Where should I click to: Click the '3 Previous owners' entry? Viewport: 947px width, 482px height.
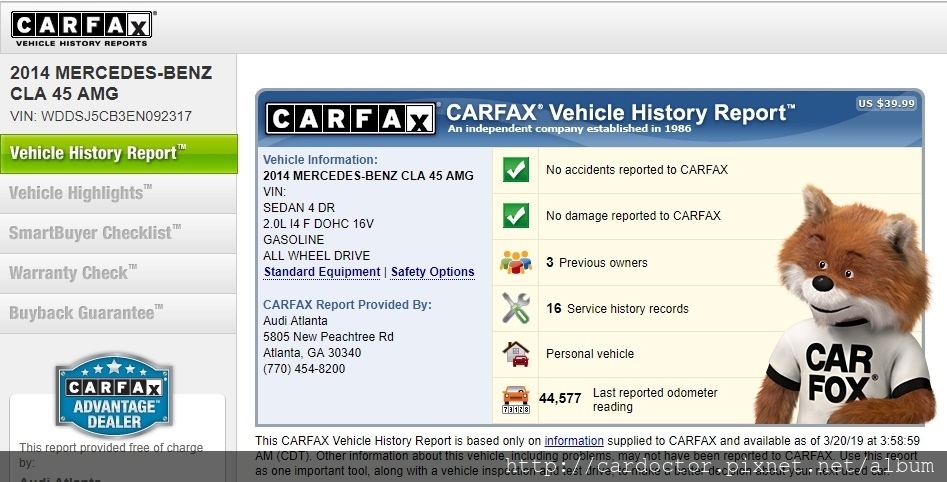point(597,263)
